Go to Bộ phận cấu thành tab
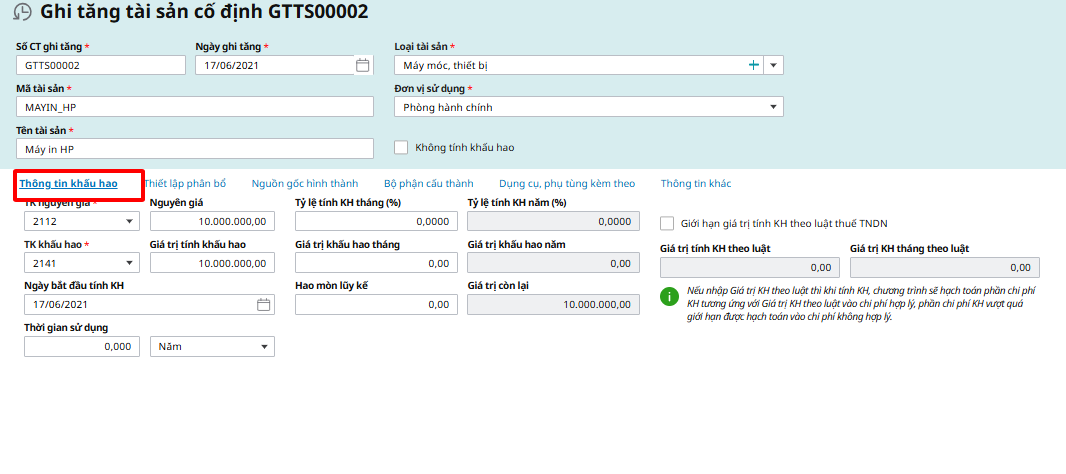This screenshot has height=474, width=1066. [429, 184]
